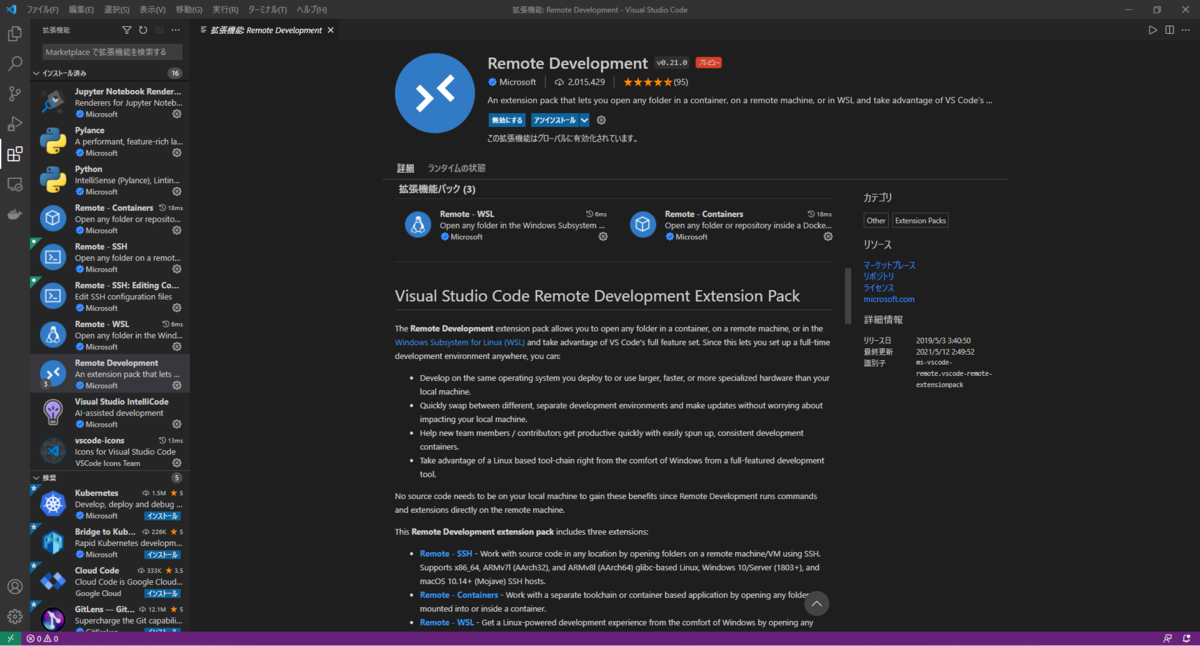Click the scroll-to-top round arrow button
This screenshot has height=646, width=1200.
817,603
